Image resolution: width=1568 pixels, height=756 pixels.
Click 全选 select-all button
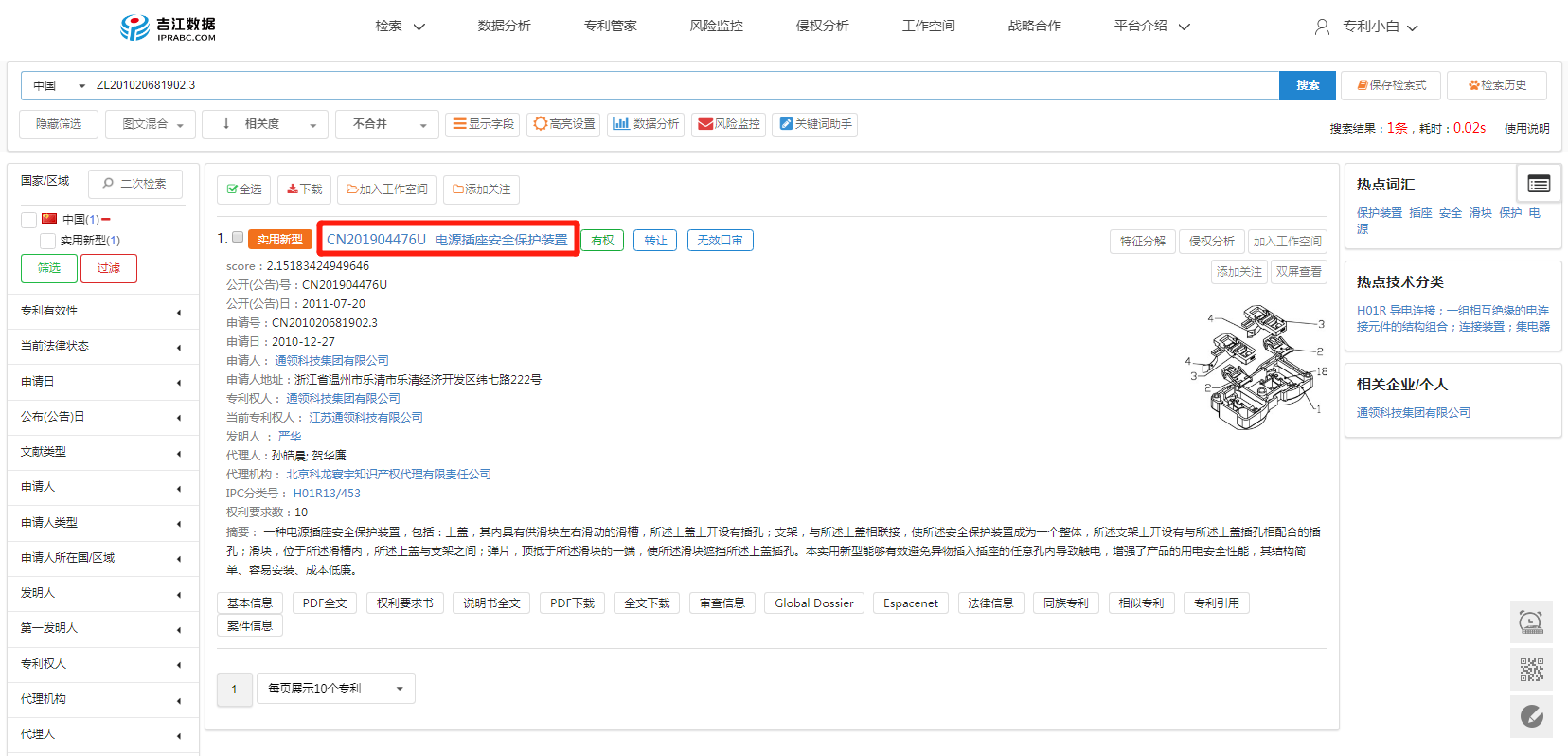pos(244,189)
